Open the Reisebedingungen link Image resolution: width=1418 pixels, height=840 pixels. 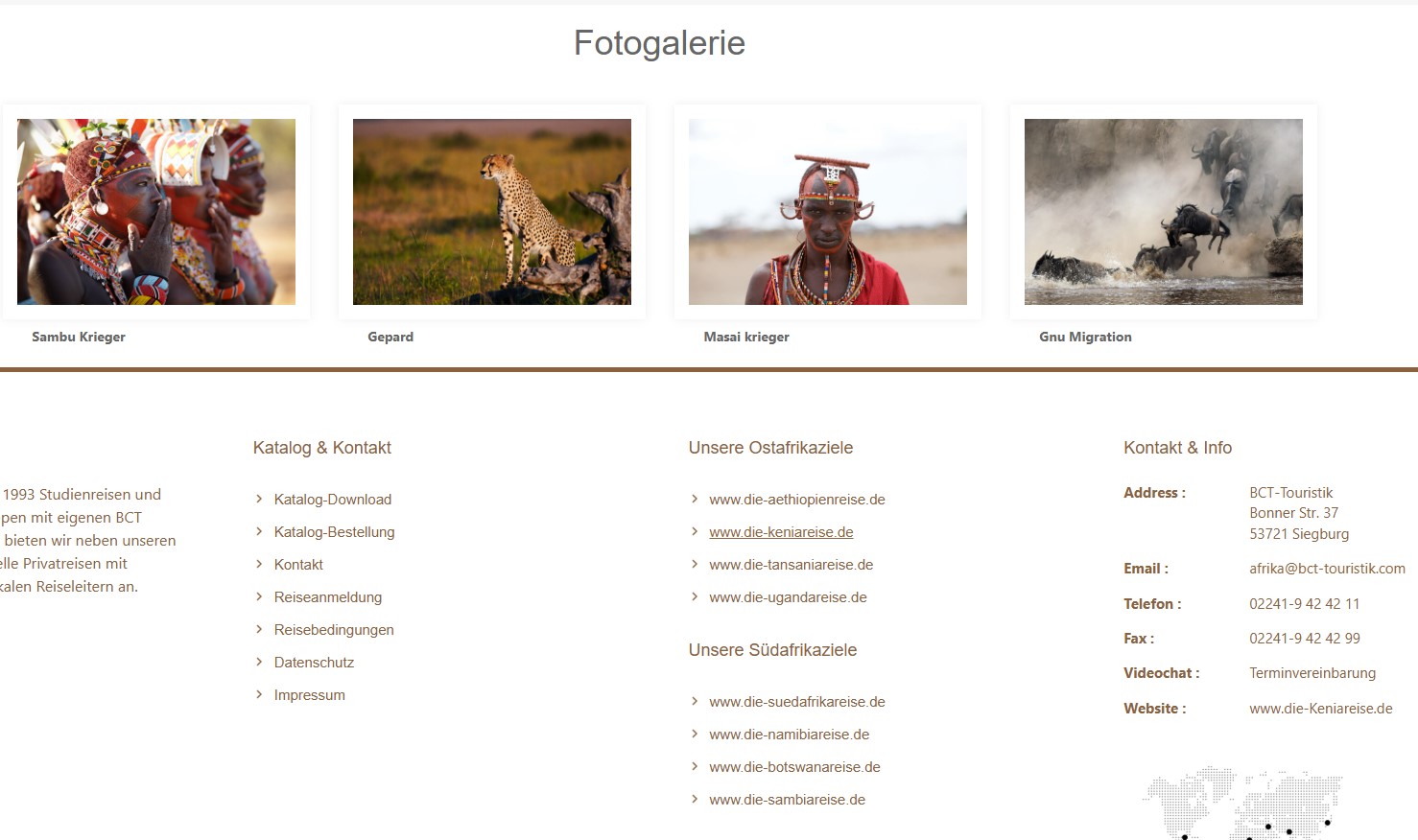click(x=334, y=630)
